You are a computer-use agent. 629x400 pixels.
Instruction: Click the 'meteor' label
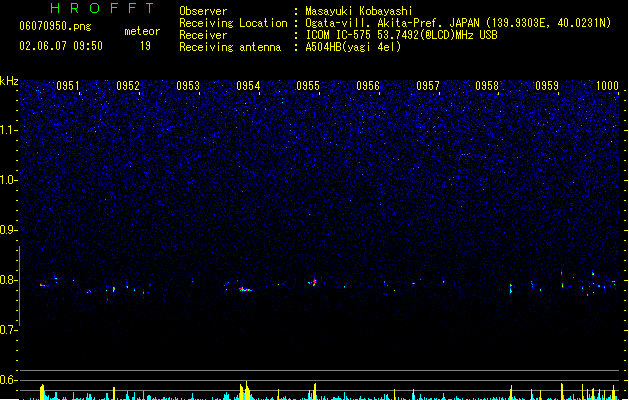[142, 31]
